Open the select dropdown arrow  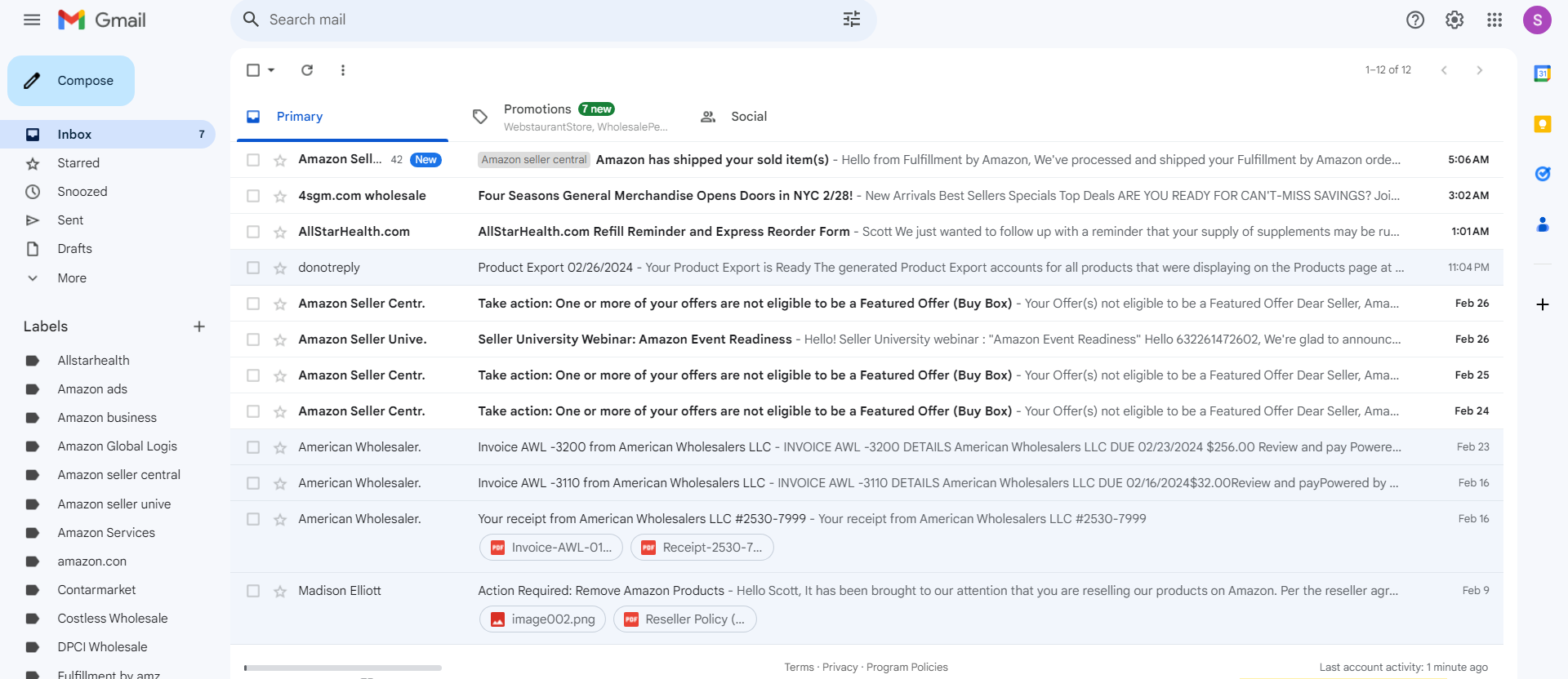click(x=271, y=70)
